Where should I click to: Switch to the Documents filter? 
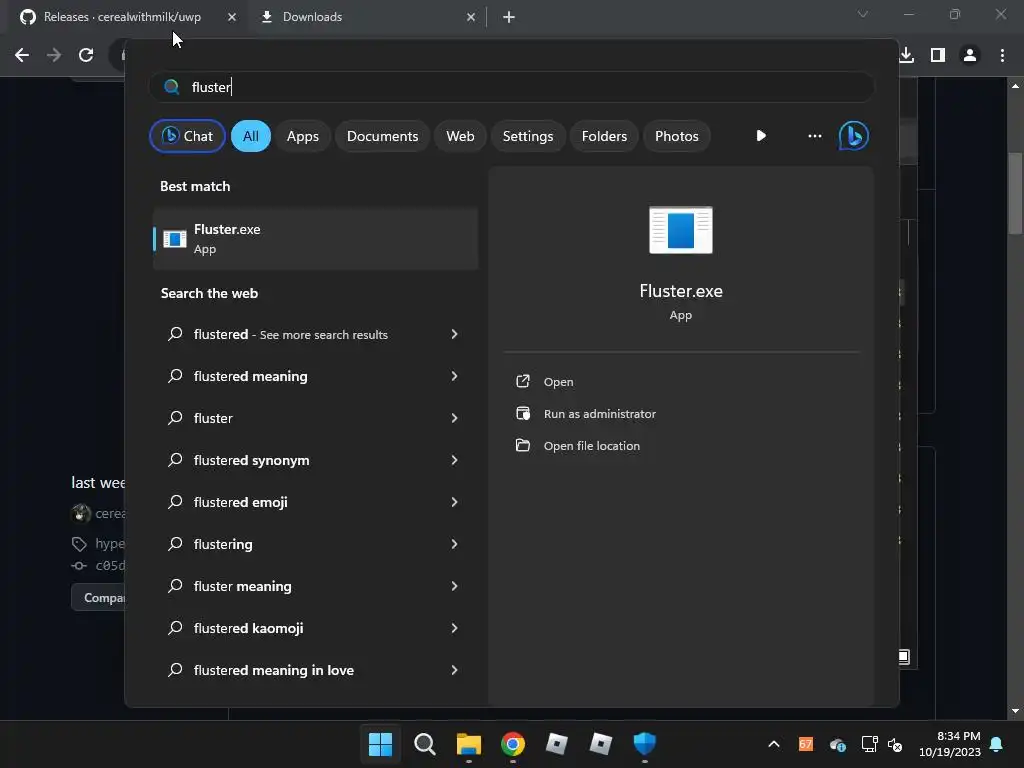point(383,136)
